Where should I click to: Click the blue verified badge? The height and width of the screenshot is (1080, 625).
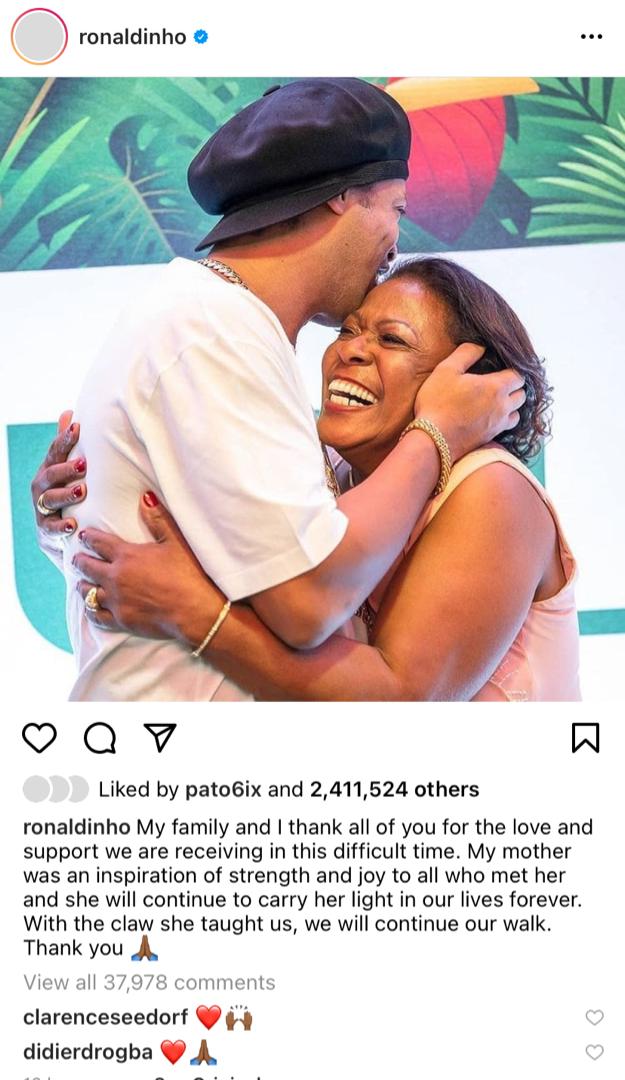[x=201, y=37]
